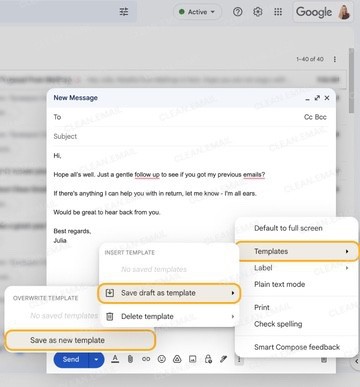Click into the Subject field
360x387 pixels.
click(x=191, y=136)
